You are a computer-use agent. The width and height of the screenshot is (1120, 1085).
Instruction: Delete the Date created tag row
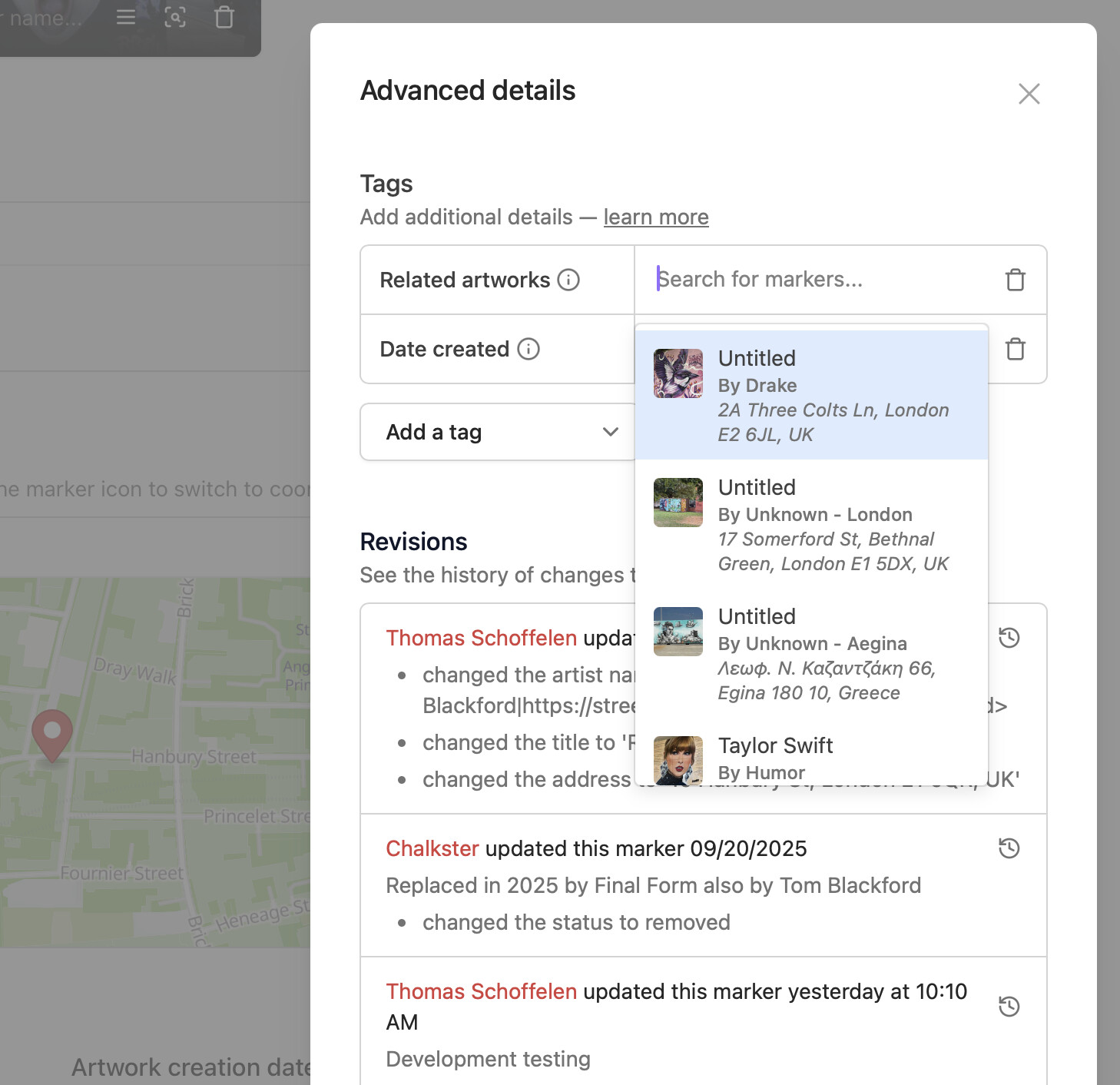pos(1015,349)
